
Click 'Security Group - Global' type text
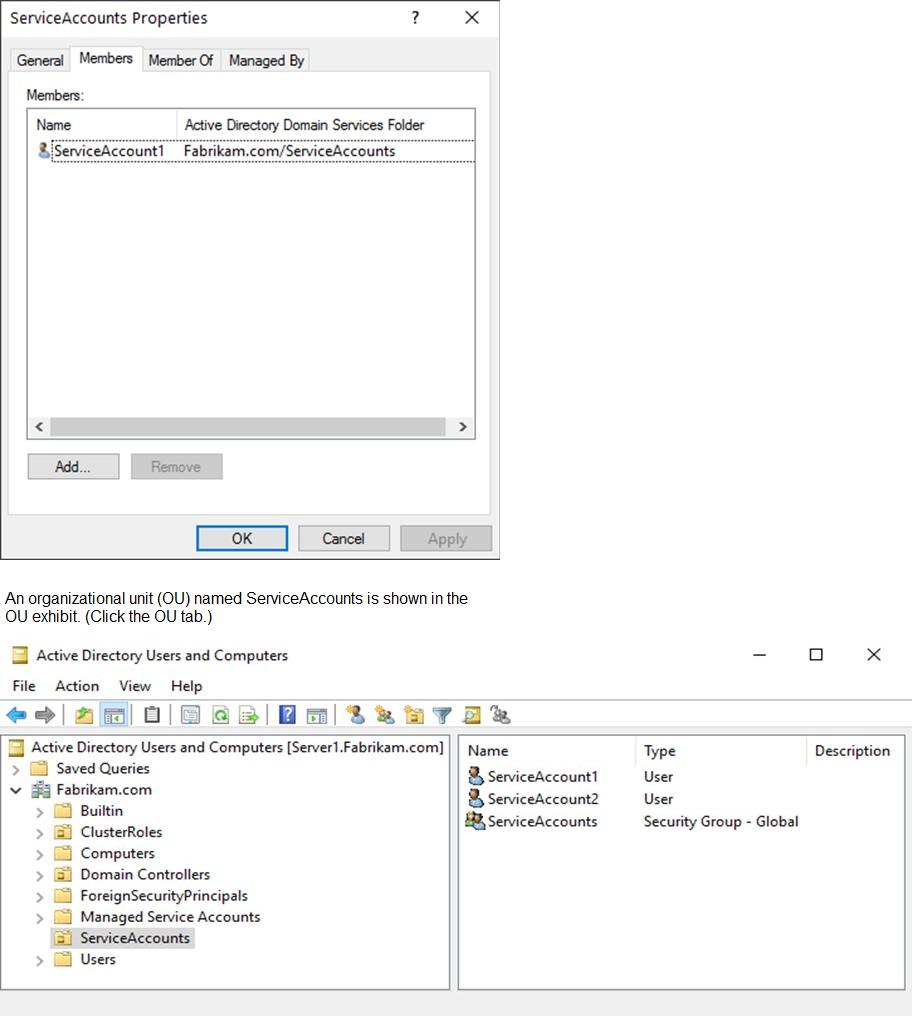tap(721, 821)
